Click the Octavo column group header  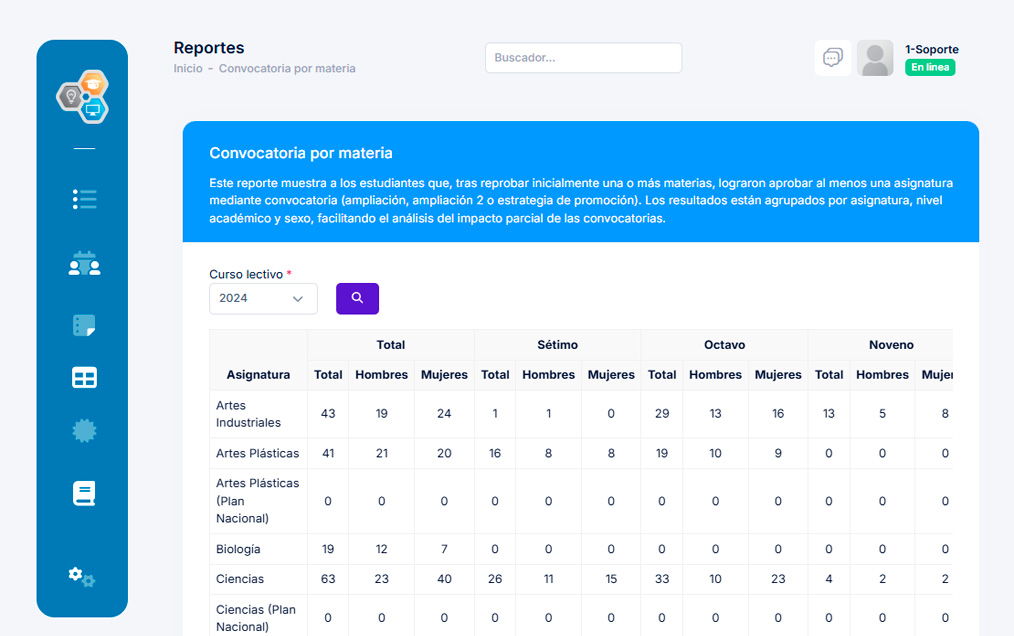724,345
